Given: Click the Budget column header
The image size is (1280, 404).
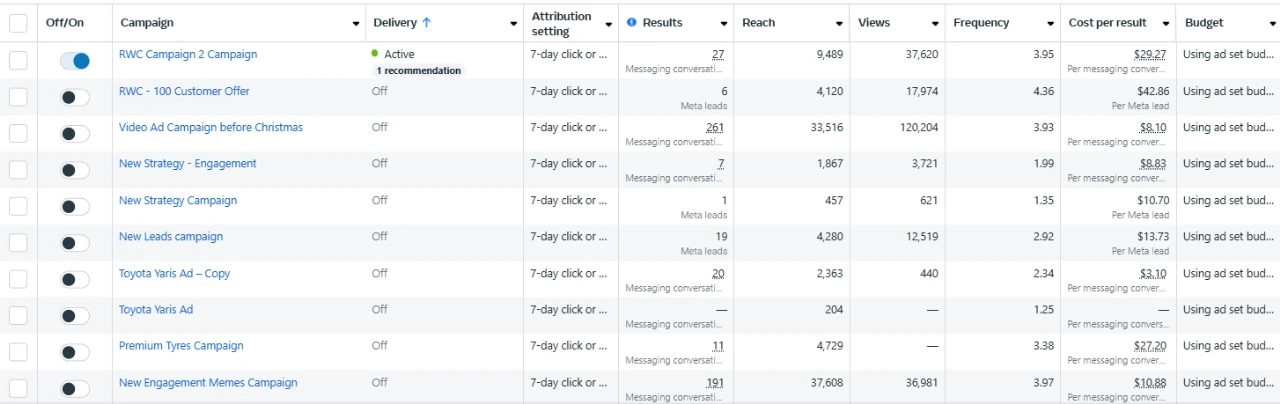Looking at the screenshot, I should pyautogui.click(x=1204, y=23).
